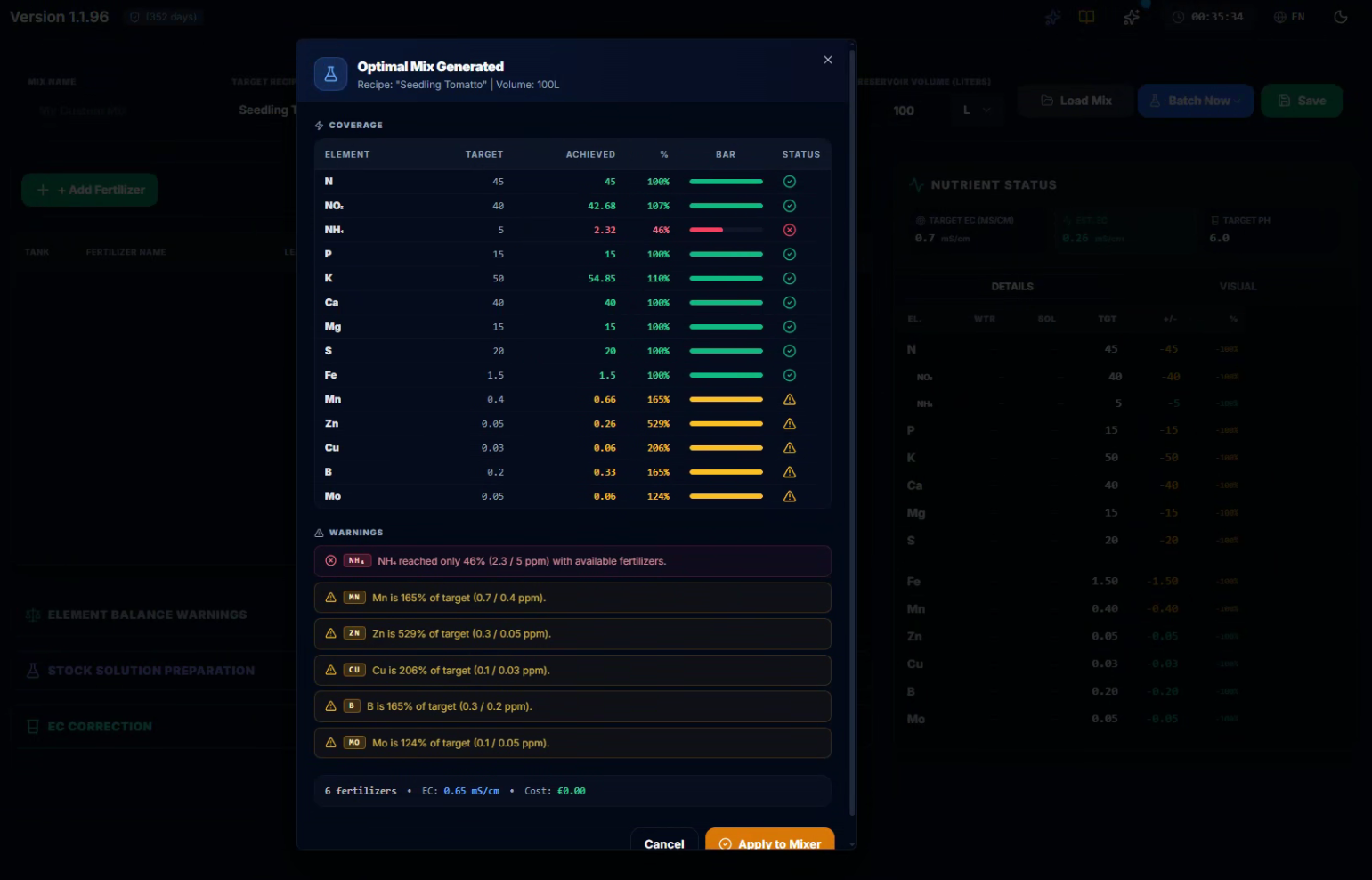Click the flask icon in Optimal Mix header
Screen dimensions: 1372x880
330,74
